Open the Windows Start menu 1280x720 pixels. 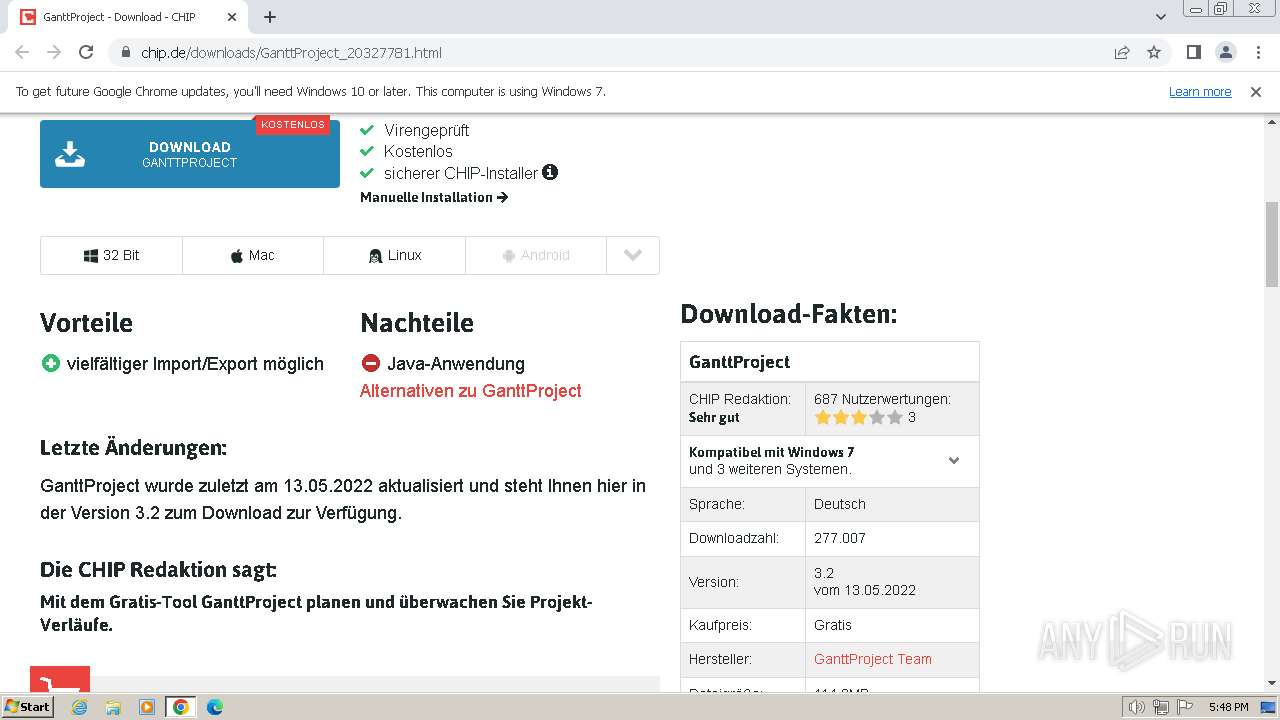tap(28, 707)
